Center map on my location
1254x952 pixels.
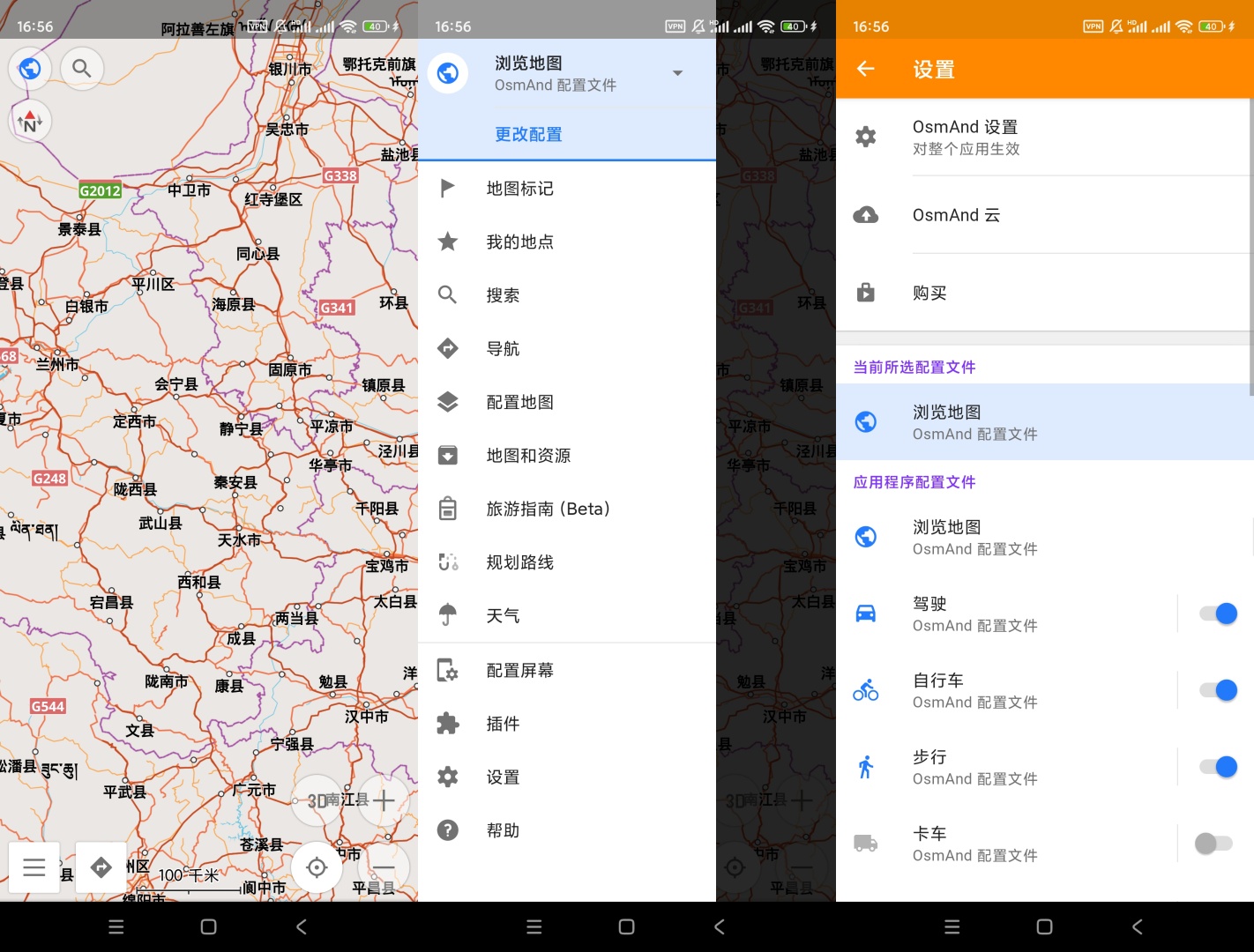click(317, 867)
